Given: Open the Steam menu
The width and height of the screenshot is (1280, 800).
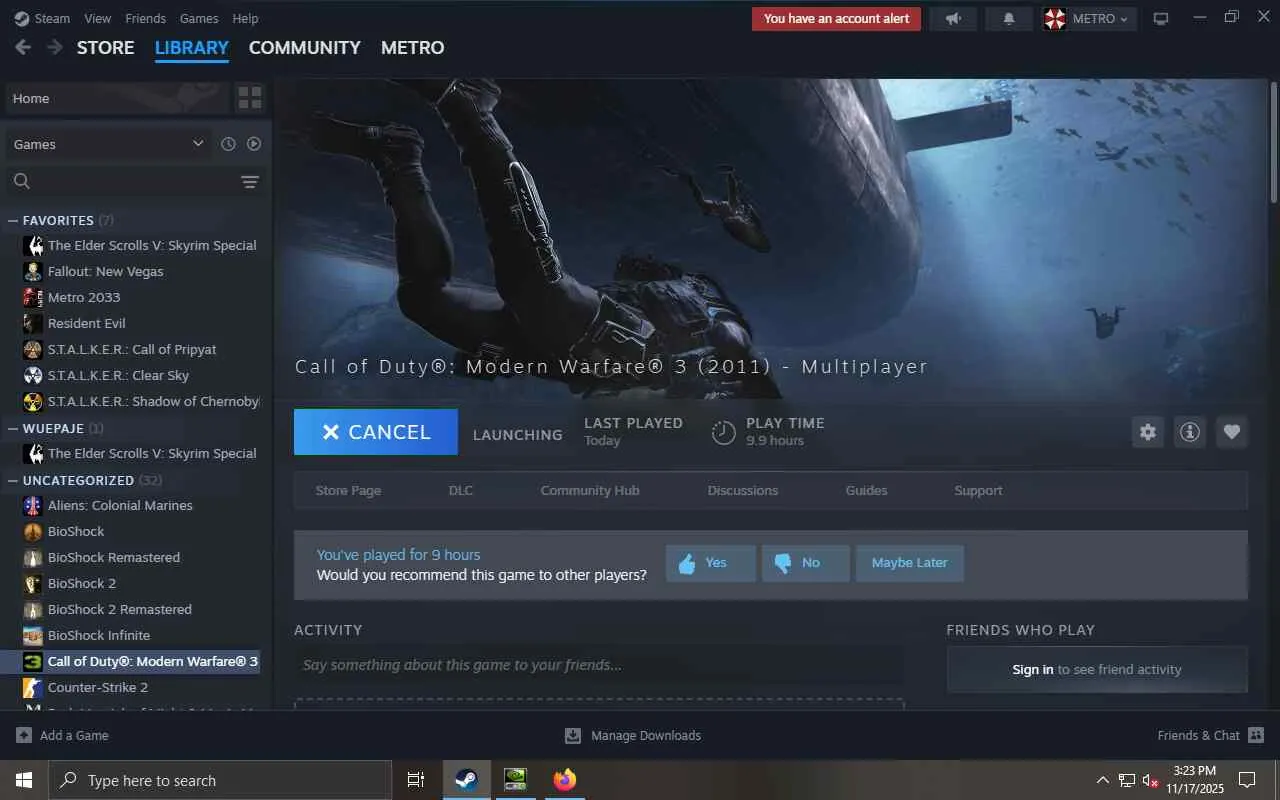Looking at the screenshot, I should tap(43, 19).
